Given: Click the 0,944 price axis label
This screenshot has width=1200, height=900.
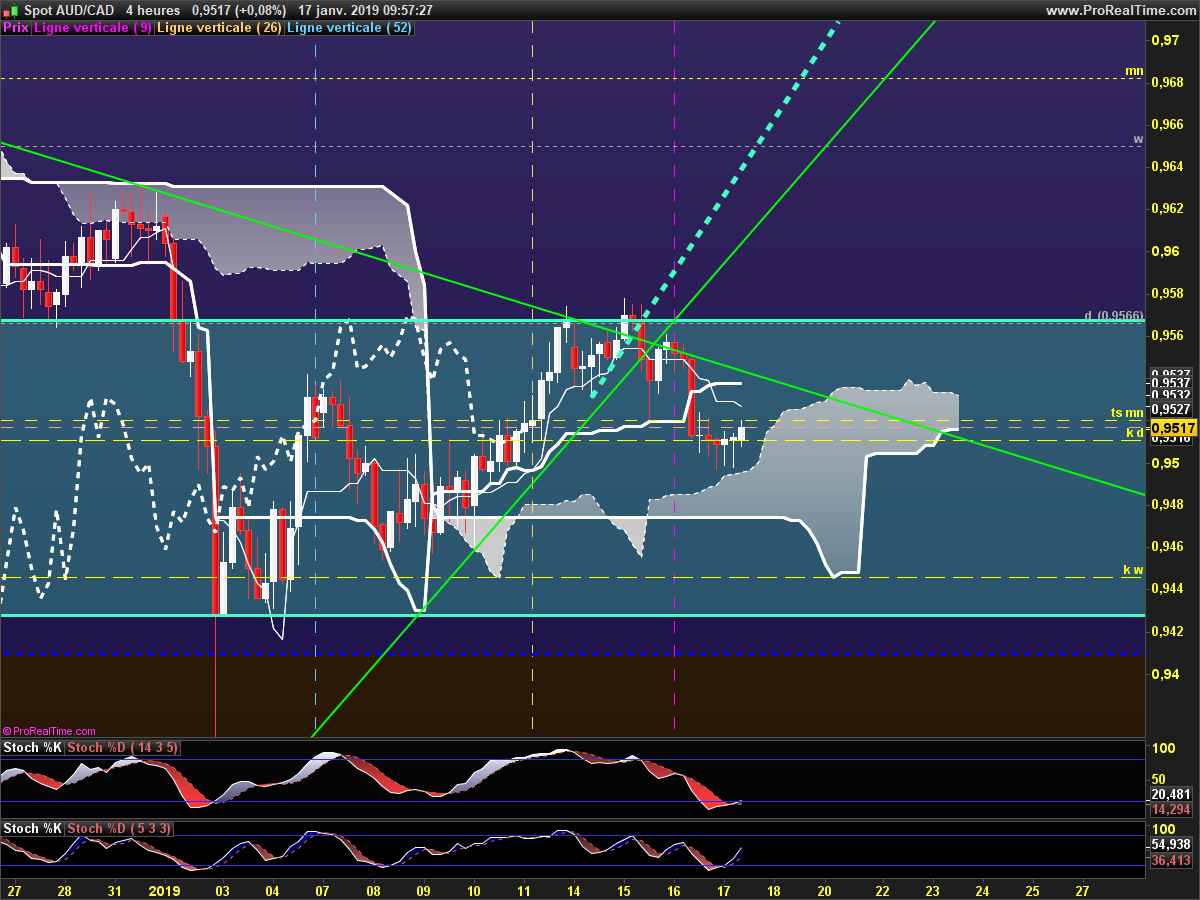Looking at the screenshot, I should (1167, 589).
